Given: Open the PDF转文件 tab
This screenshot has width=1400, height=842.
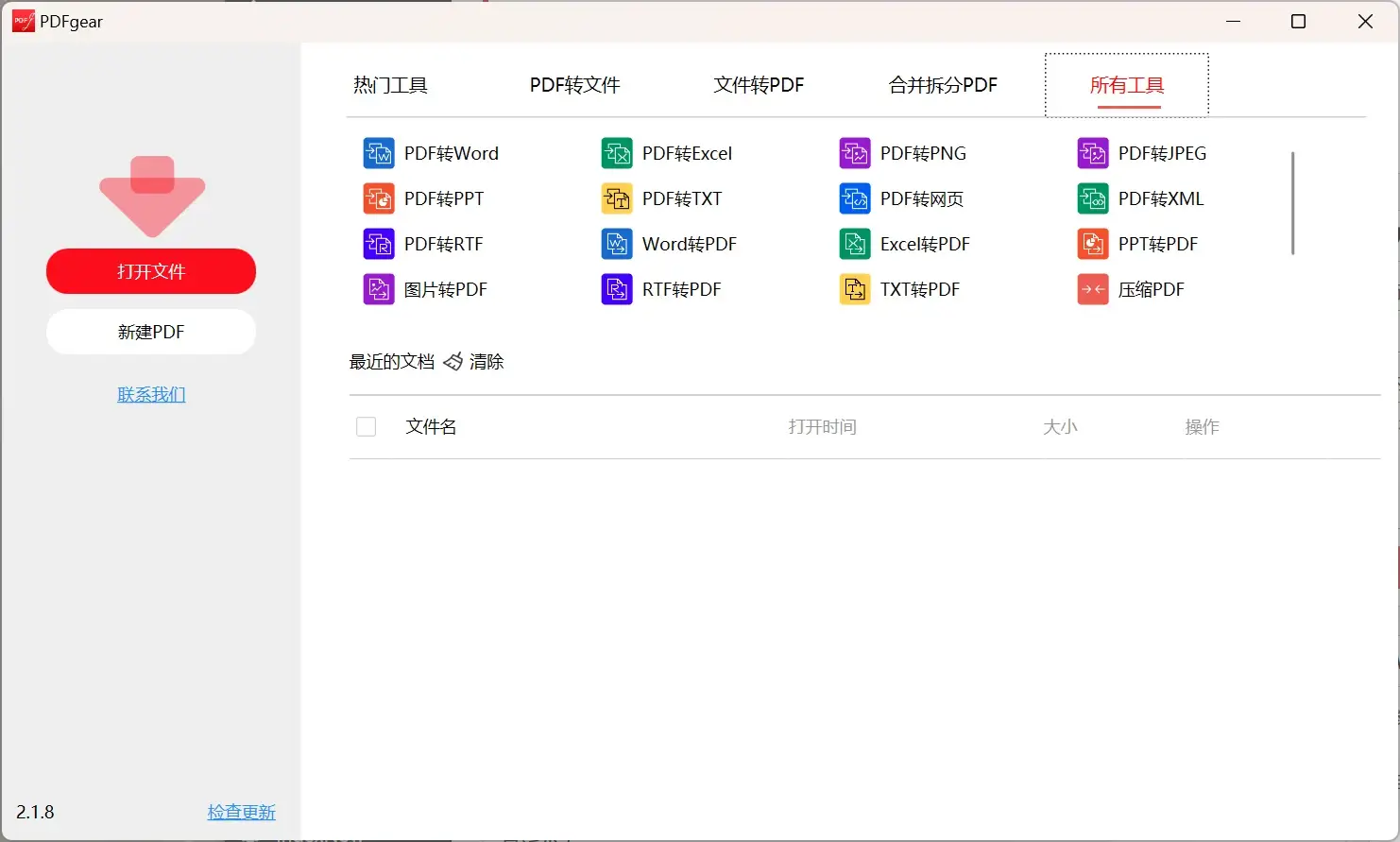Looking at the screenshot, I should [x=574, y=85].
